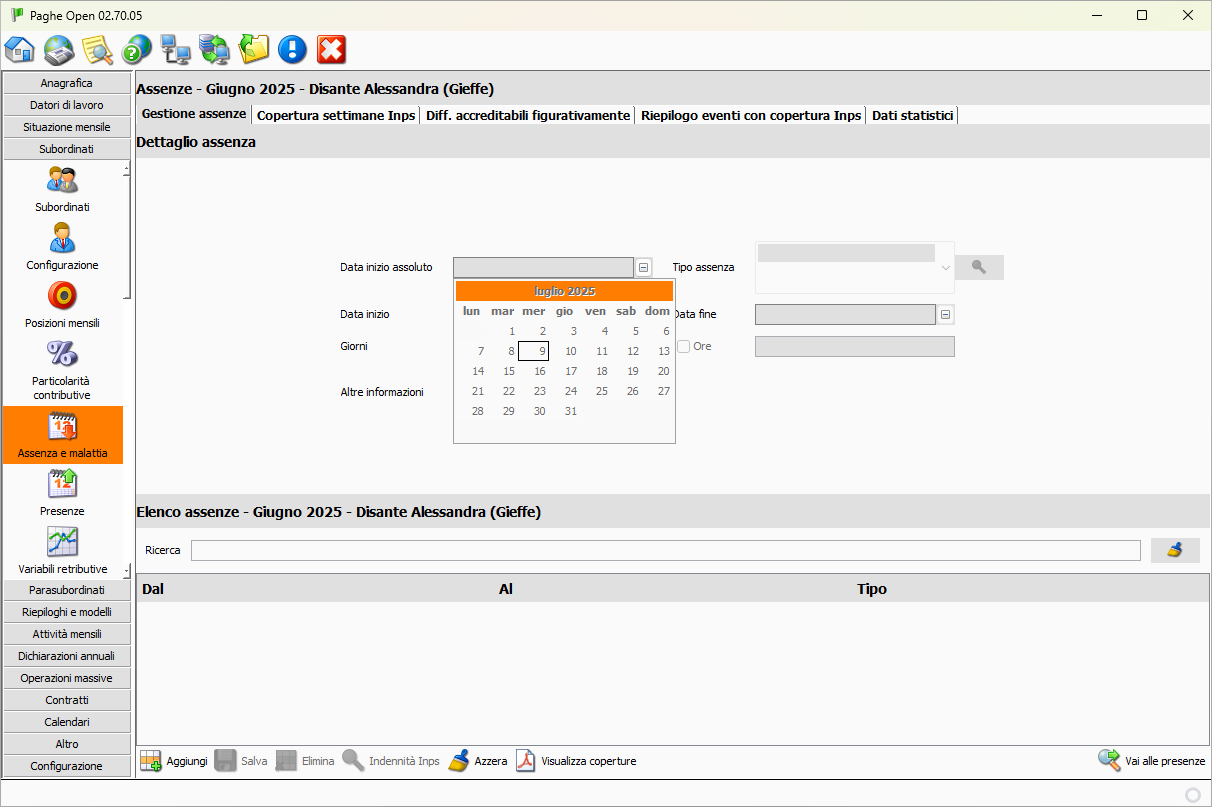Open the Subordinati sidebar icon
The image size is (1212, 807).
pos(62,181)
